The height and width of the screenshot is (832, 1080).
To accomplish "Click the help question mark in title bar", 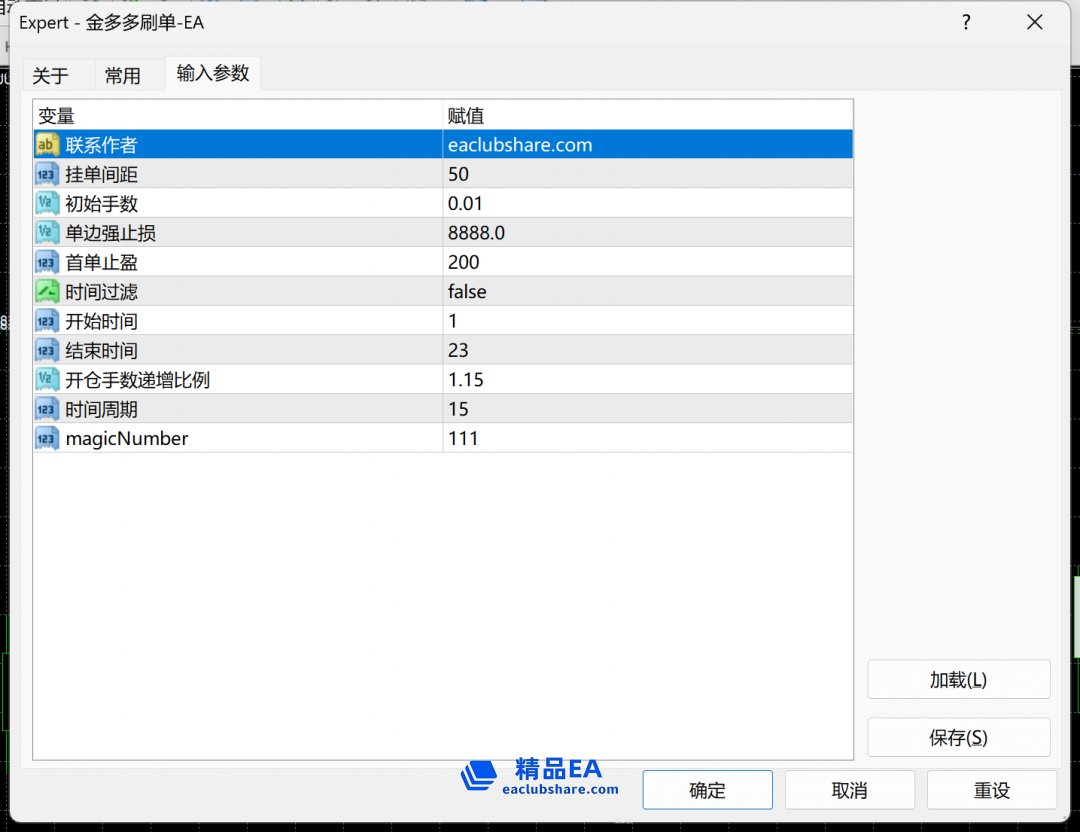I will [966, 22].
